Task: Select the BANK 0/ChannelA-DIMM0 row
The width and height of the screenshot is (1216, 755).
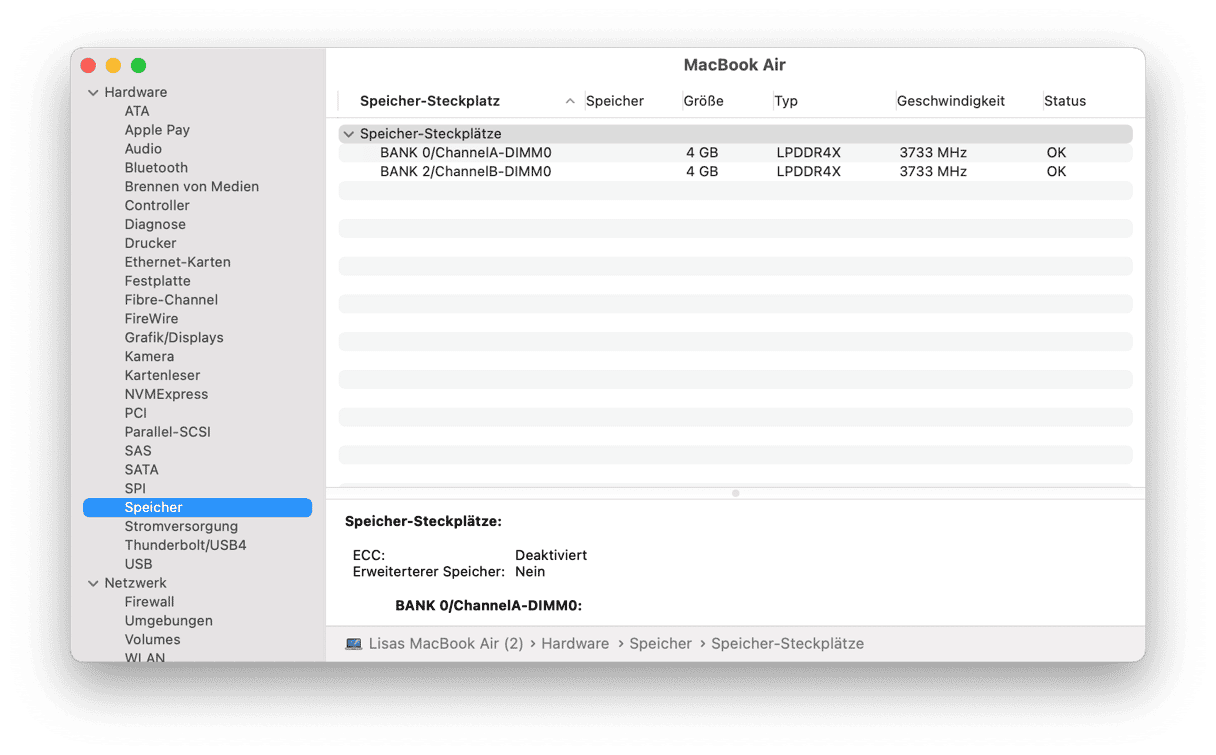Action: [x=465, y=153]
